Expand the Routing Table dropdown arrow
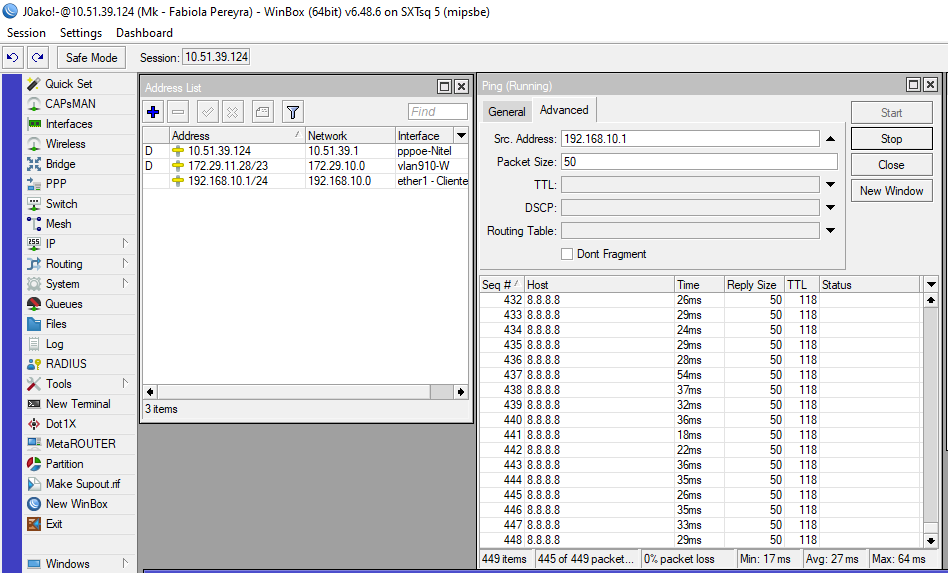Viewport: 948px width, 573px height. click(830, 231)
